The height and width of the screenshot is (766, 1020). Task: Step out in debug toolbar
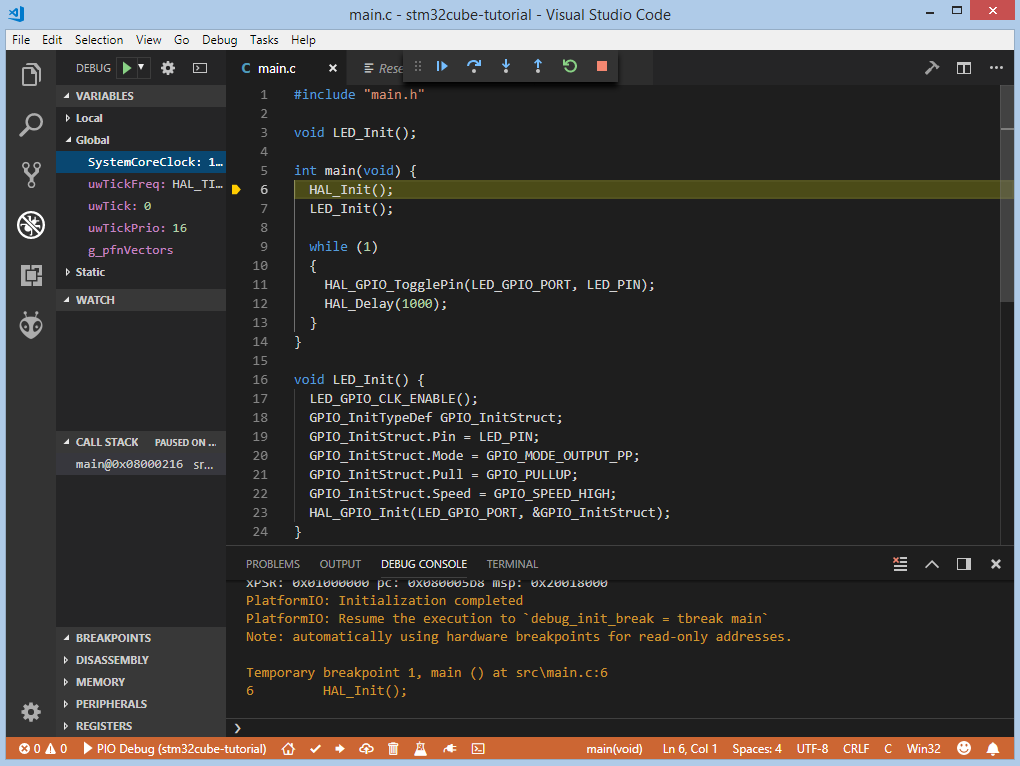pyautogui.click(x=538, y=66)
